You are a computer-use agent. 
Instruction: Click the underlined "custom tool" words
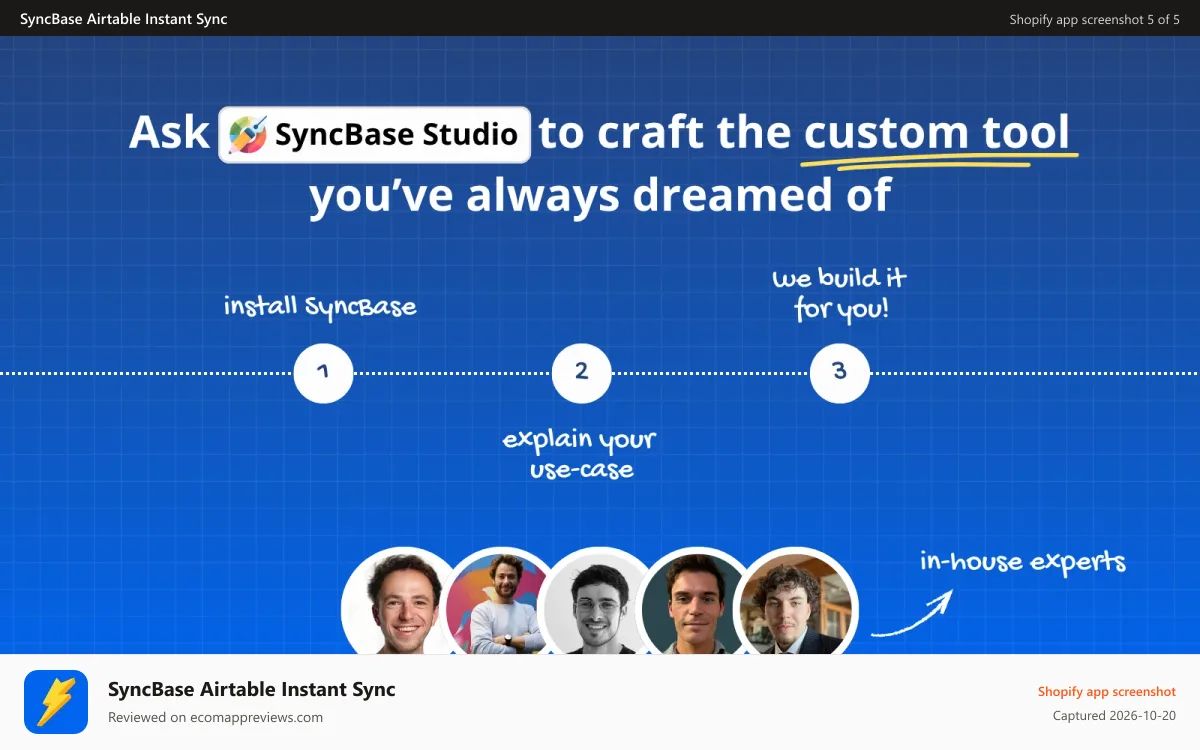pos(938,133)
